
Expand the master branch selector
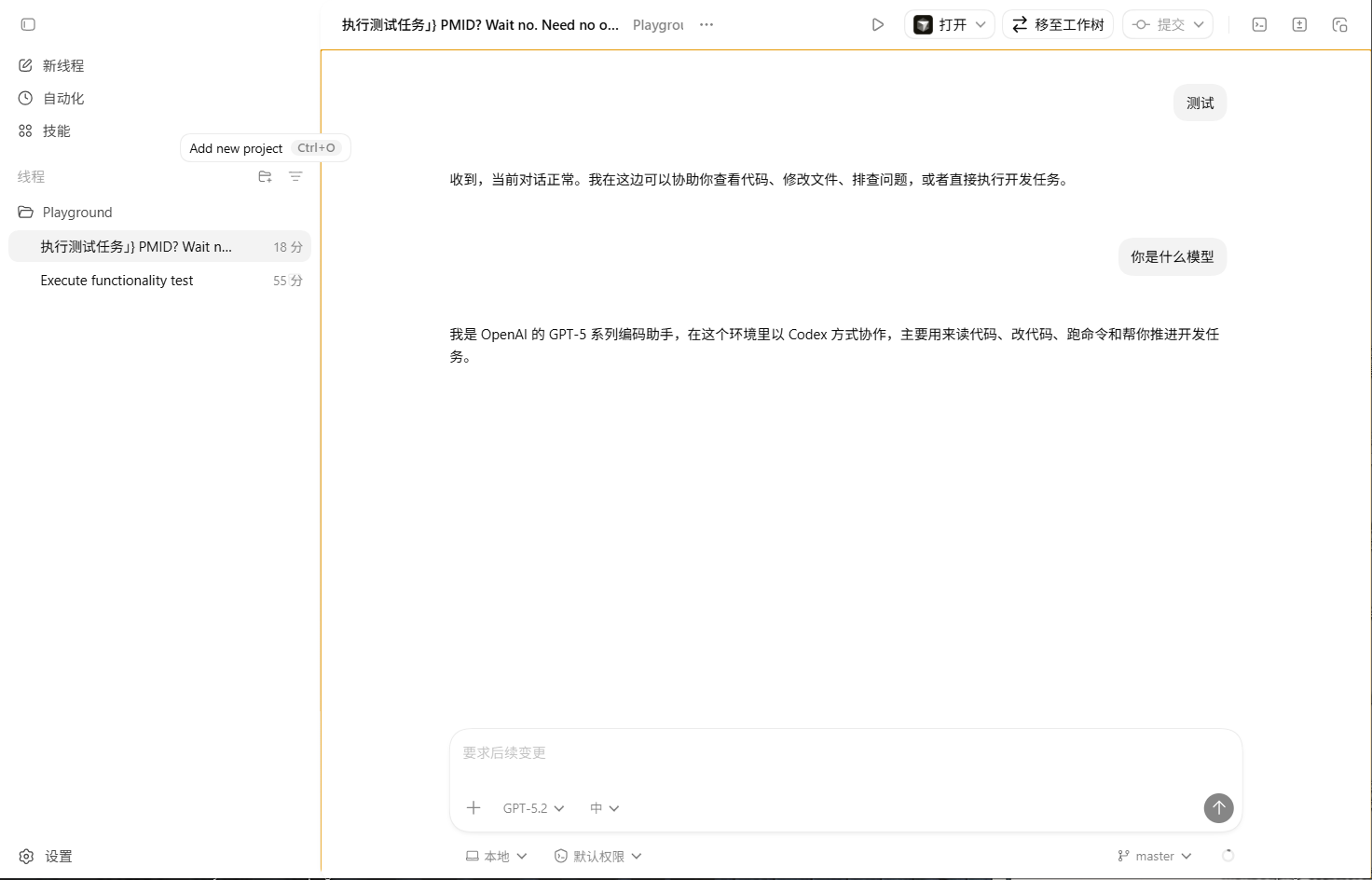coord(1154,856)
